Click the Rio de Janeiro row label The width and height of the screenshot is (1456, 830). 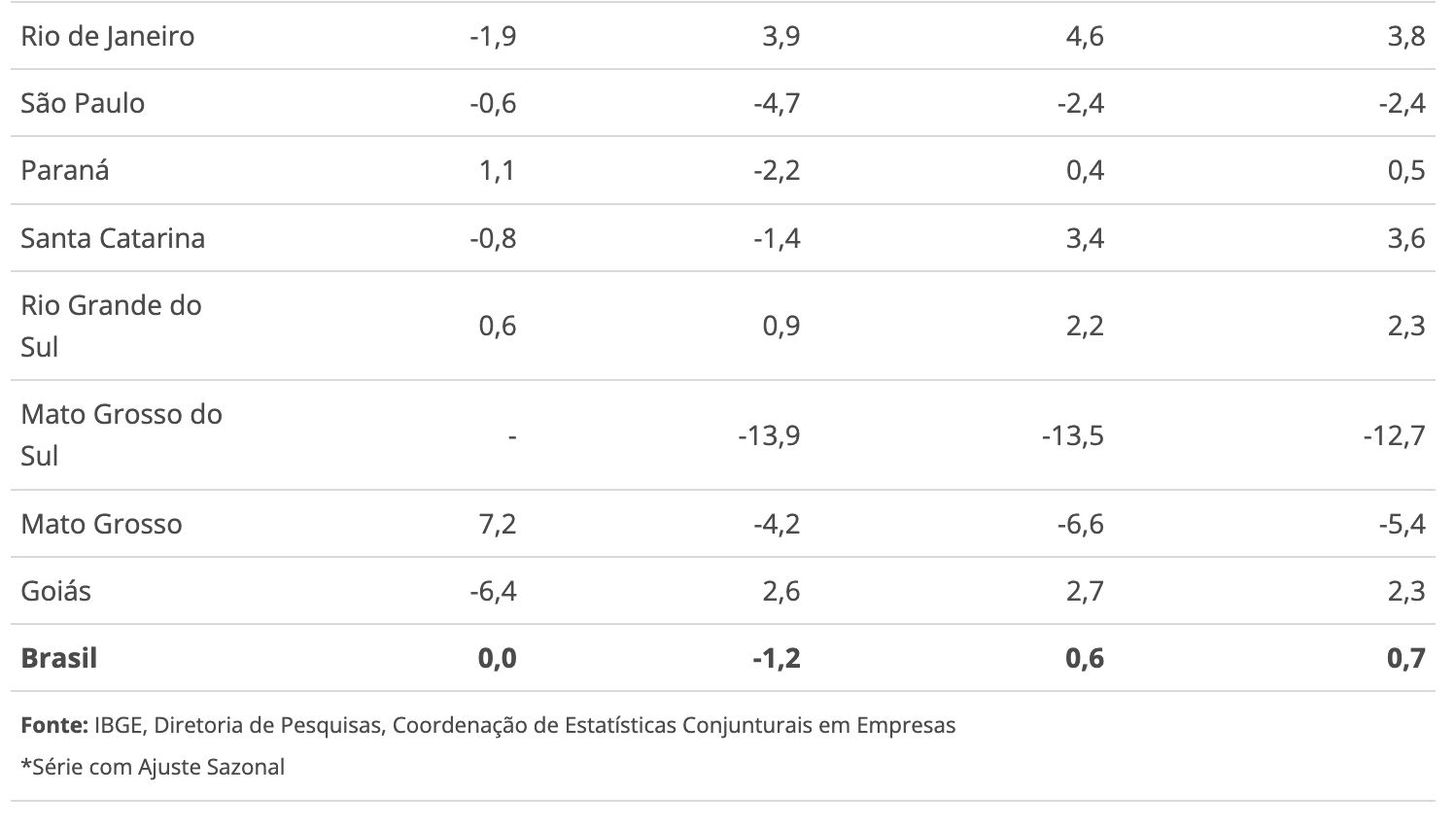[x=107, y=36]
